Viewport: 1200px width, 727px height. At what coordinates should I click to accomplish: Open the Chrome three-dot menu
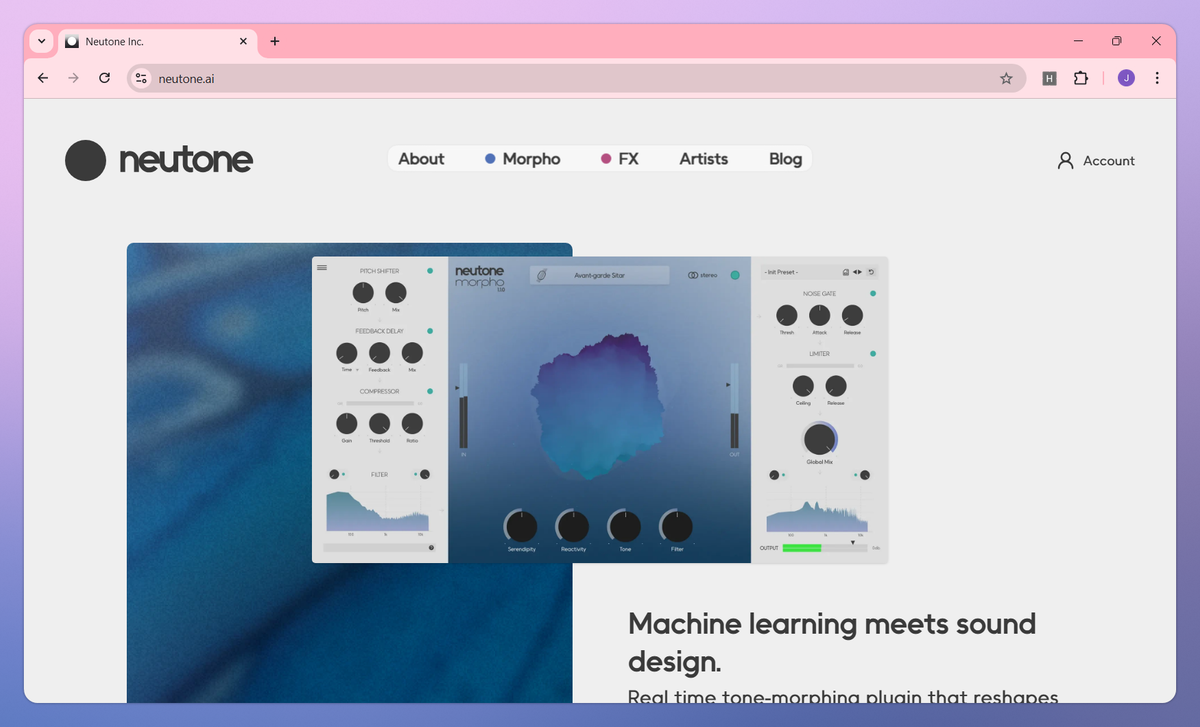pyautogui.click(x=1157, y=78)
